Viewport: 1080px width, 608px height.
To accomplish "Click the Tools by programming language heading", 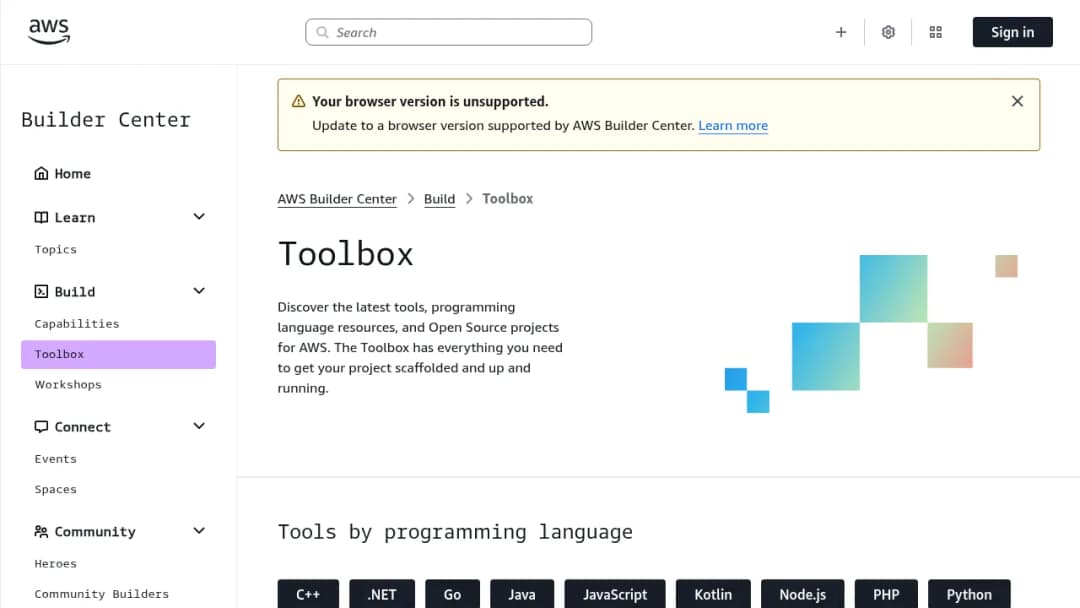I will tap(455, 532).
